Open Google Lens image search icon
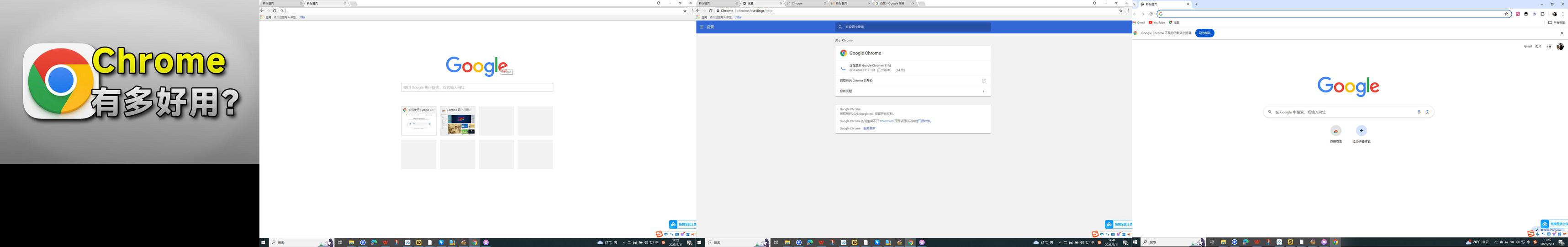Viewport: 1568px width, 247px height. [1427, 112]
